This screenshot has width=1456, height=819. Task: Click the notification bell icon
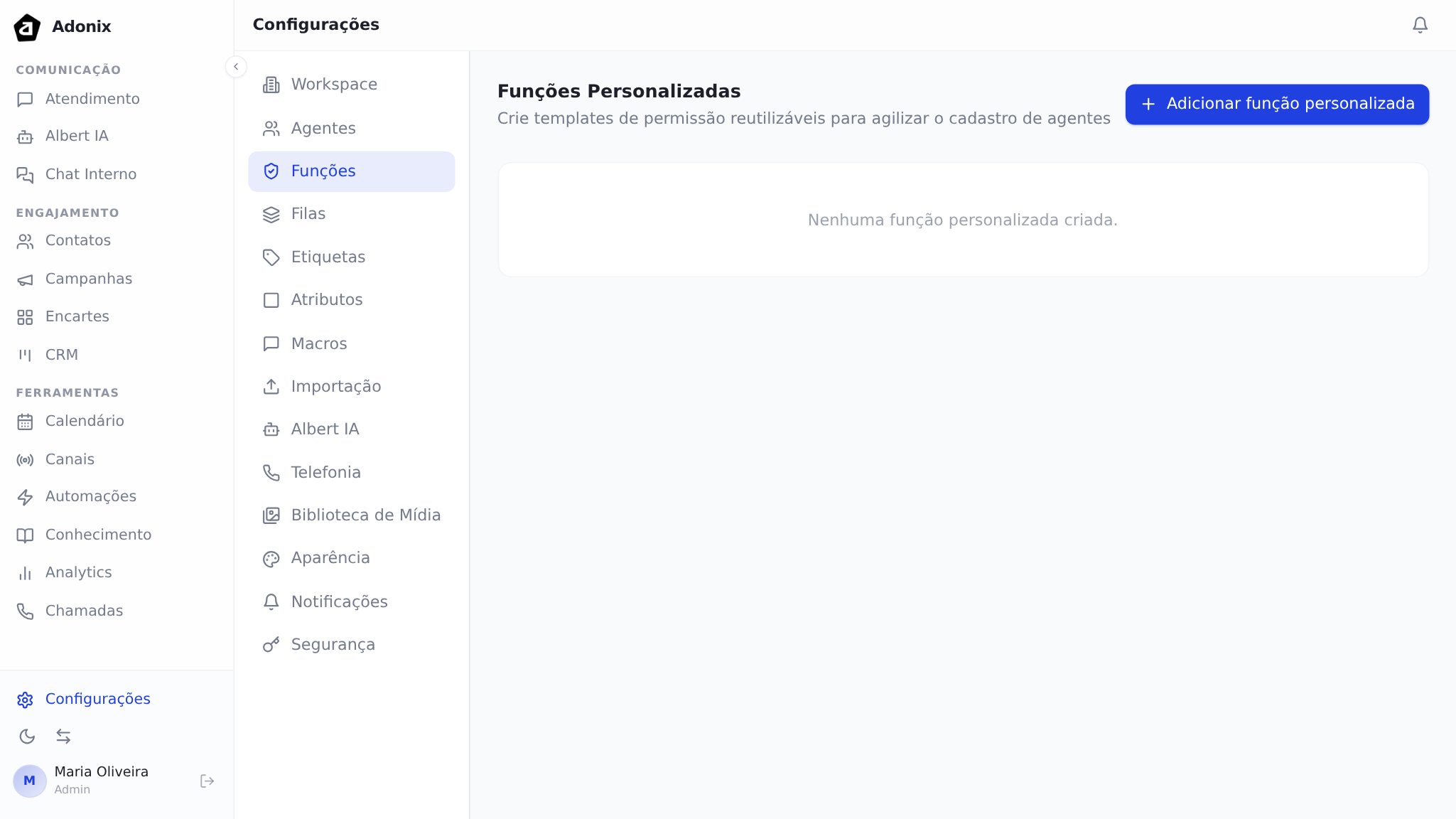pos(1420,24)
